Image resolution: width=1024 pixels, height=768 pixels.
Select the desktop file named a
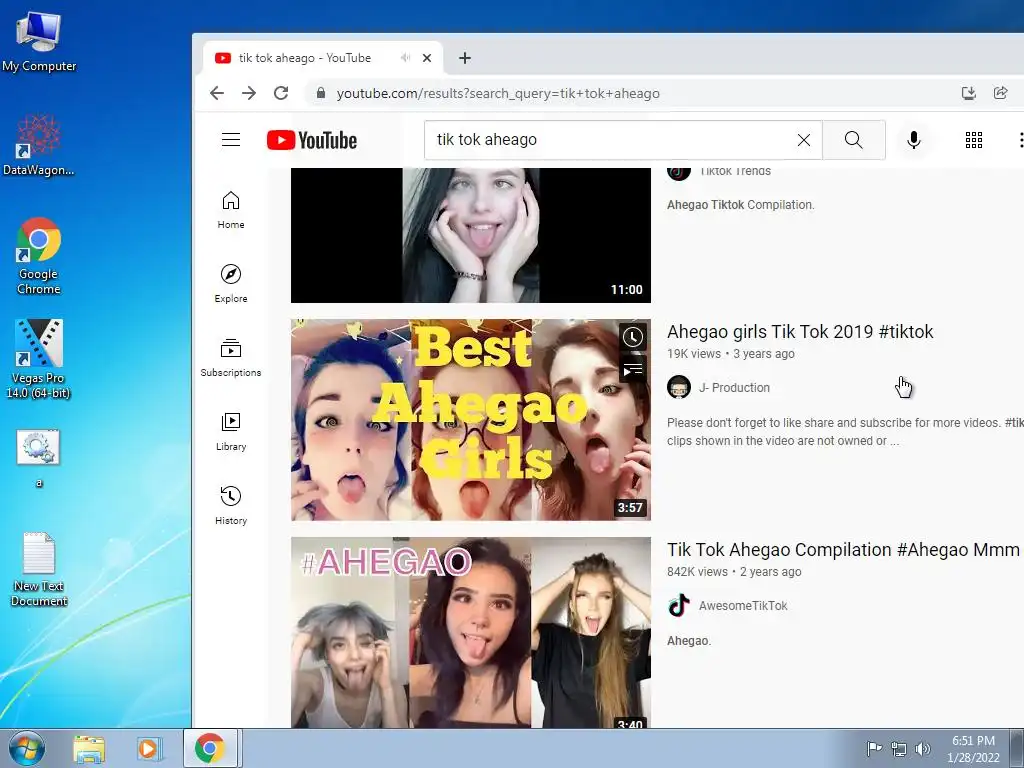point(39,458)
